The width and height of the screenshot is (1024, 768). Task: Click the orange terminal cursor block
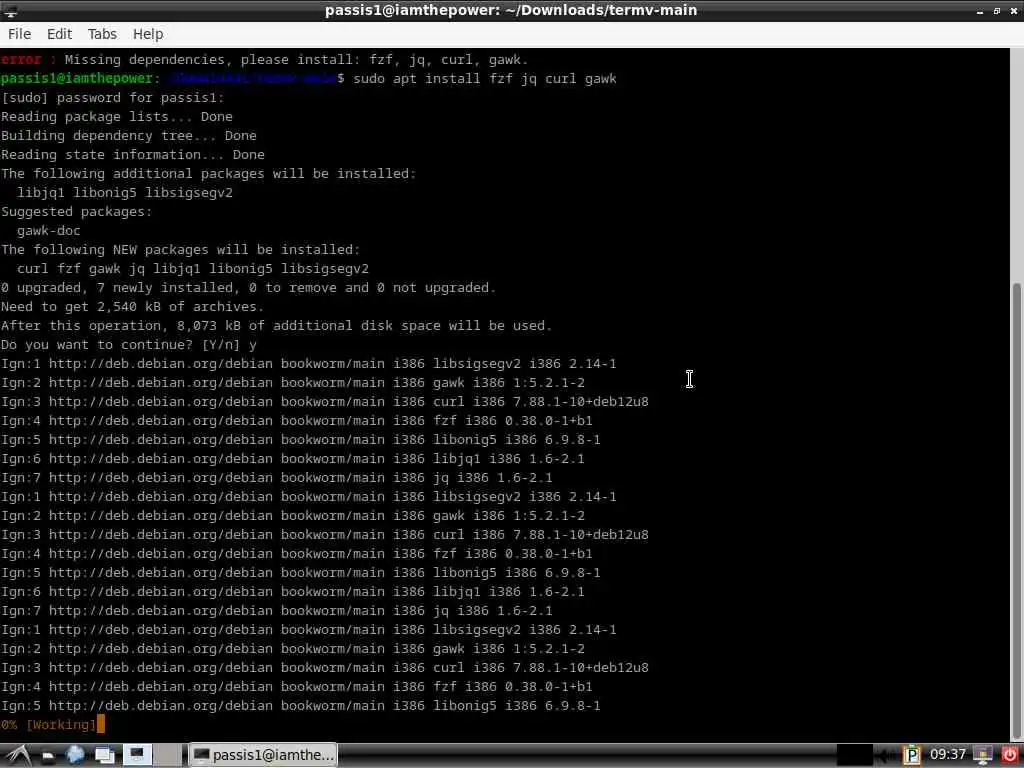101,725
